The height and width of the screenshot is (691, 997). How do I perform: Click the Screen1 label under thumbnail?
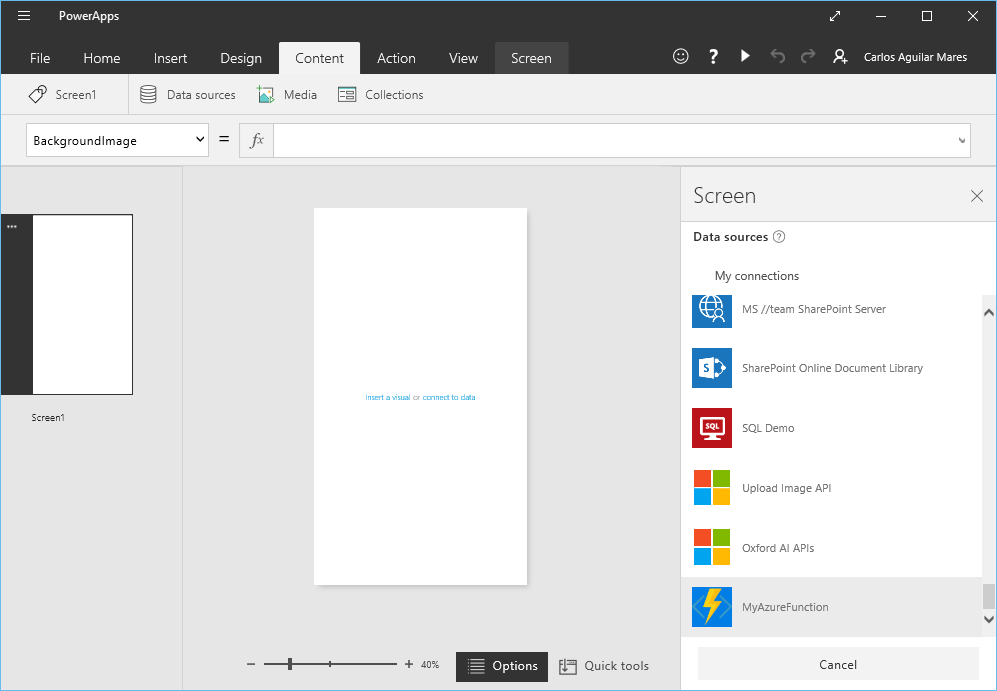click(48, 418)
